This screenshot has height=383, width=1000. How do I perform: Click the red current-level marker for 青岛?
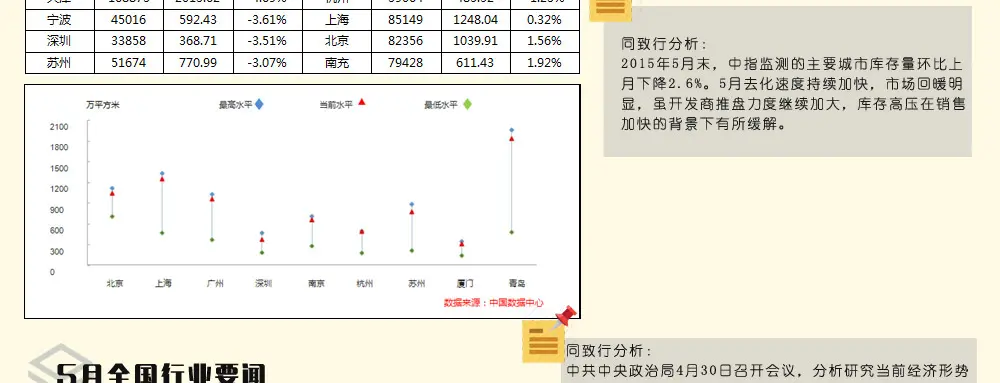pyautogui.click(x=511, y=138)
